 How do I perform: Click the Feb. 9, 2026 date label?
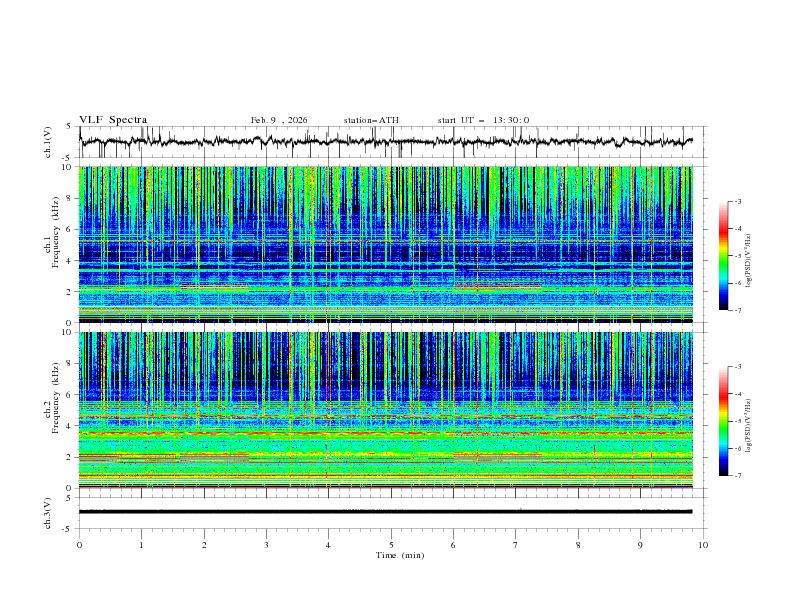pyautogui.click(x=279, y=120)
